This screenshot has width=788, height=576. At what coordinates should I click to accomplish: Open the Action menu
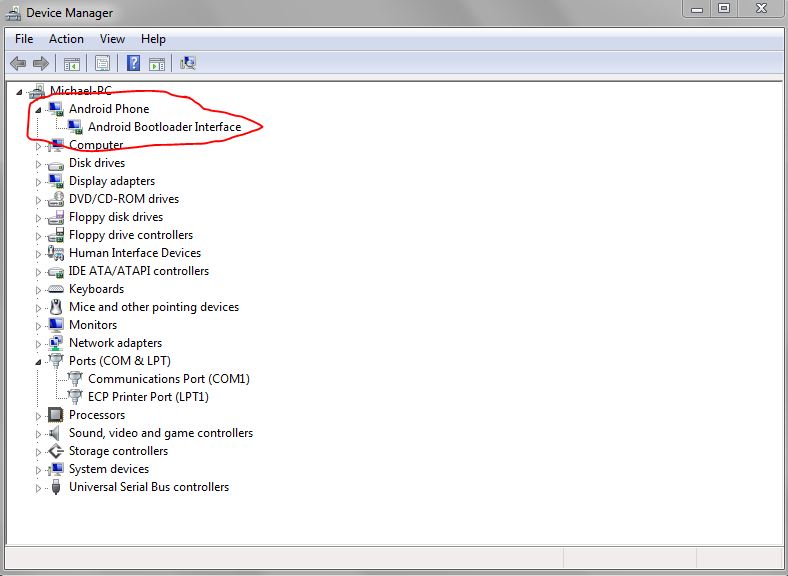tap(66, 39)
